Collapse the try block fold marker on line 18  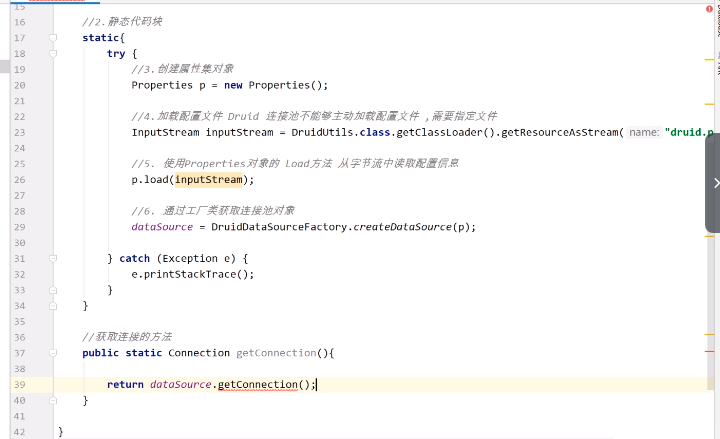[x=53, y=54]
